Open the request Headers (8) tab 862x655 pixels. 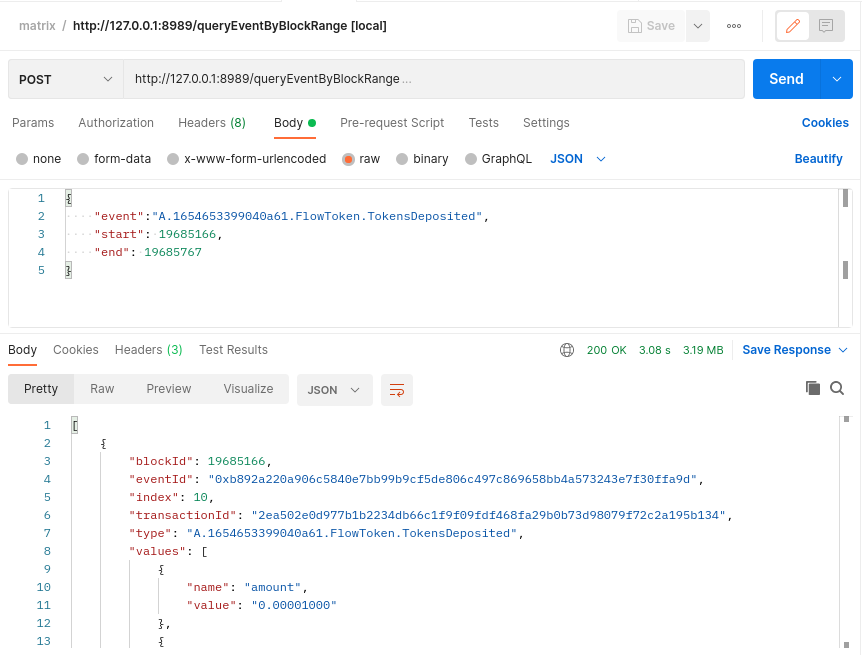coord(212,123)
